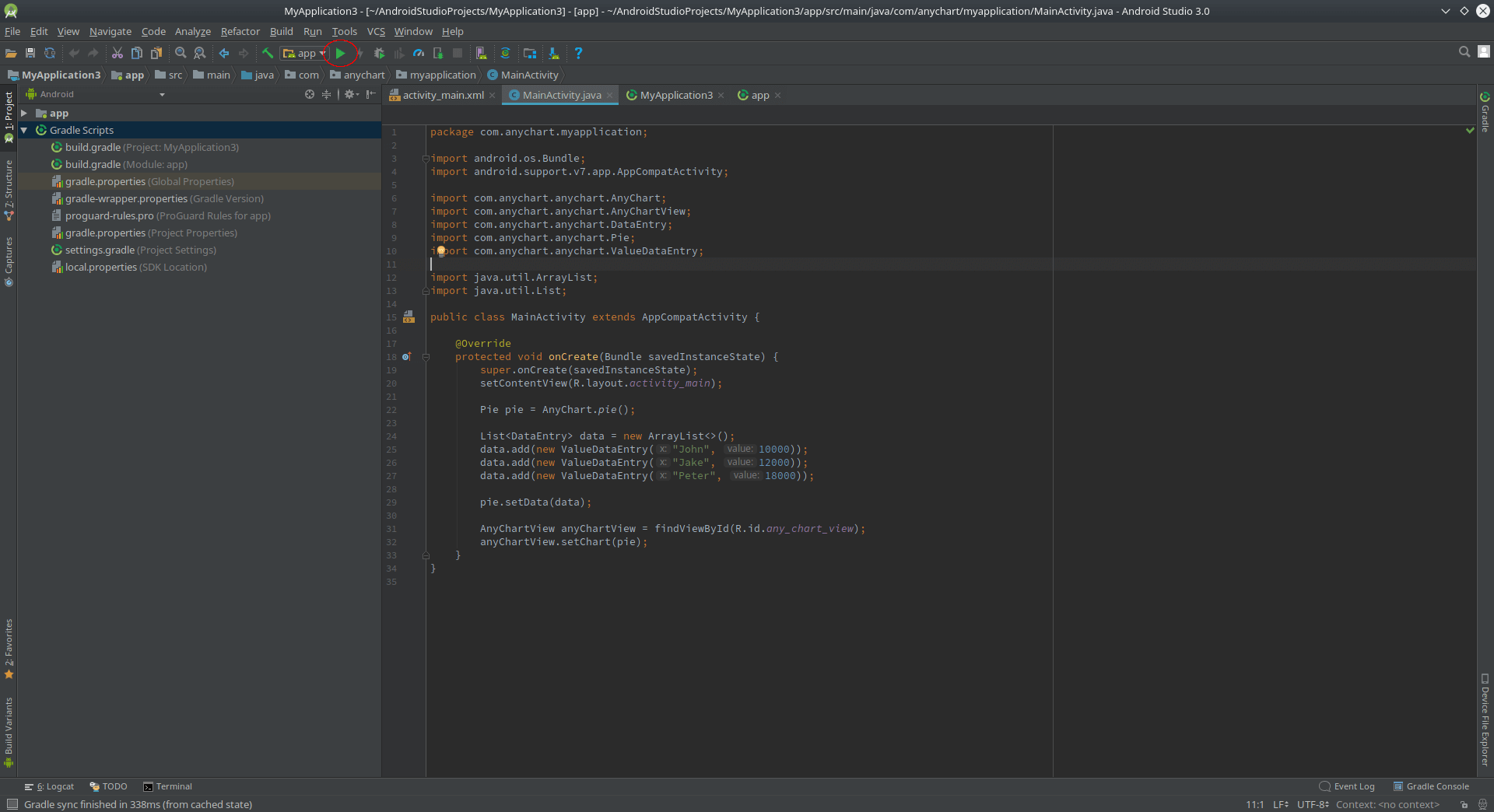This screenshot has width=1494, height=812.
Task: Toggle the 2: Favorites tool window
Action: (x=9, y=649)
